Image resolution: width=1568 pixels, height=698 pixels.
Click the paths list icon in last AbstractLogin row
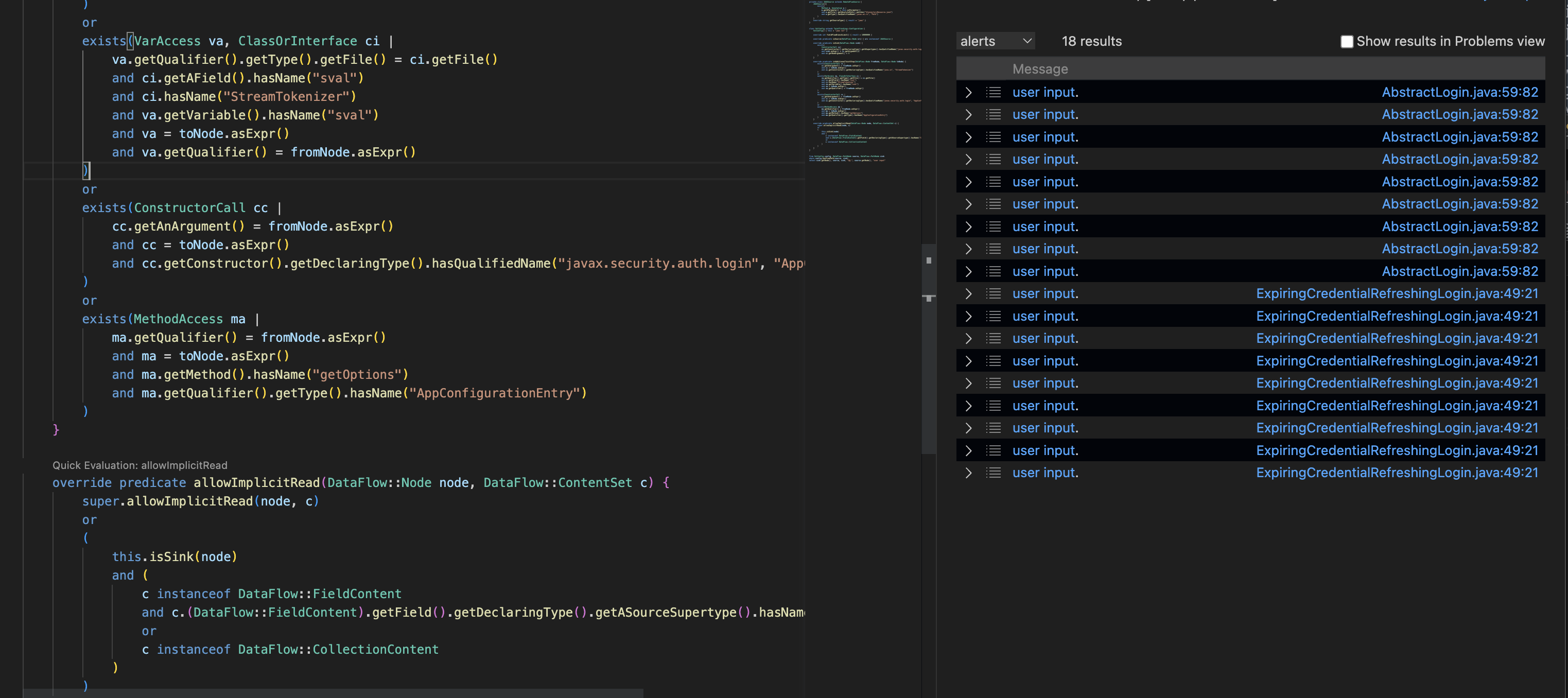[x=994, y=271]
